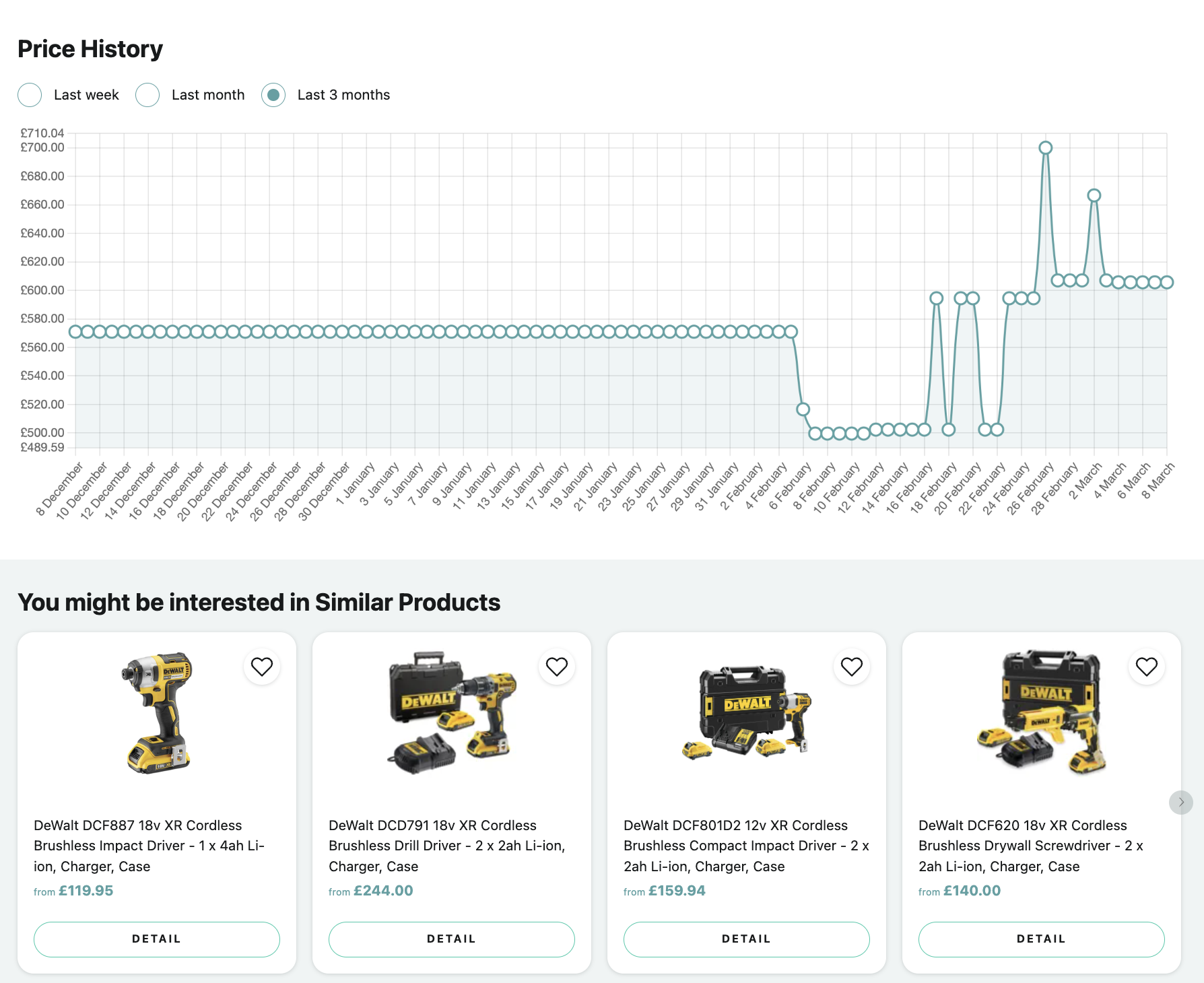The image size is (1204, 983).
Task: Click the DCF887 Impact Driver product image
Action: 157,713
